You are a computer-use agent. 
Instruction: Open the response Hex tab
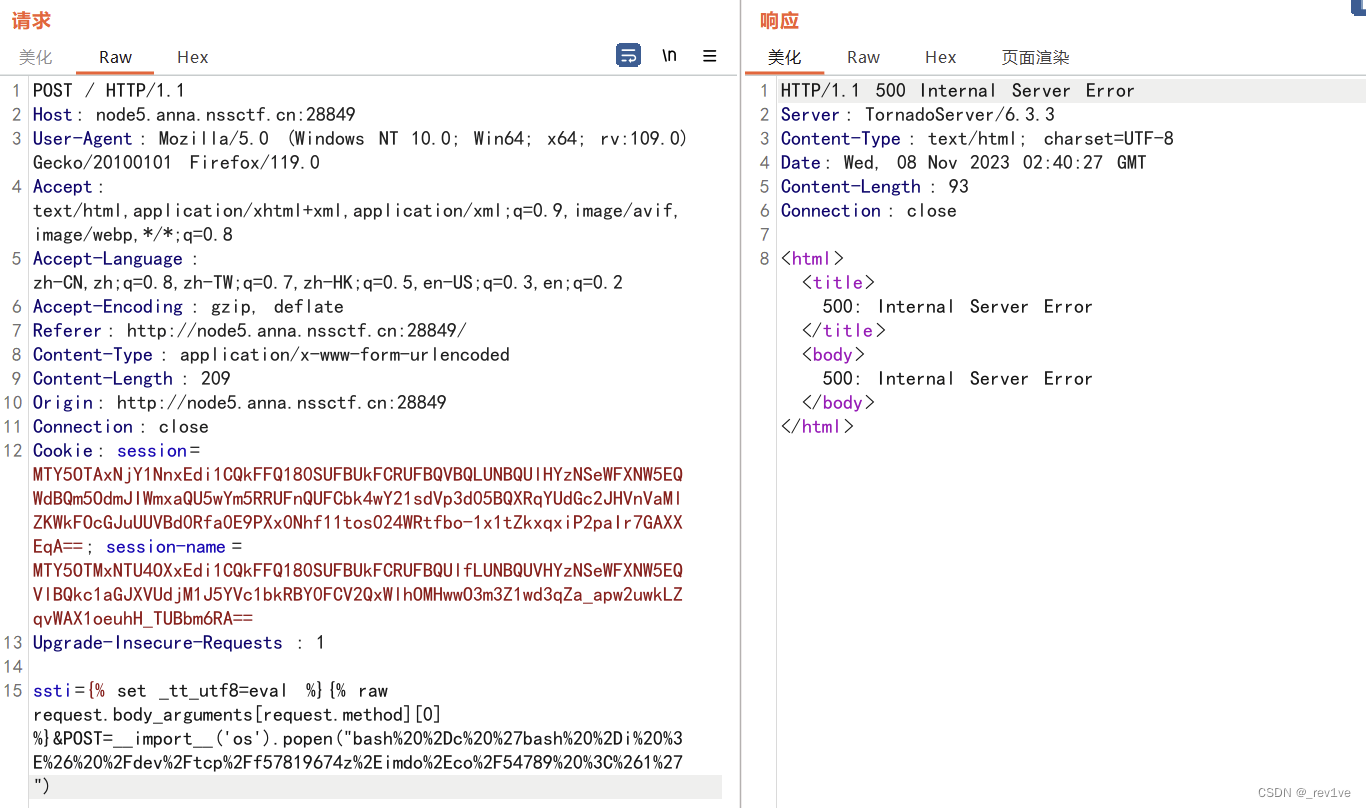tap(940, 58)
